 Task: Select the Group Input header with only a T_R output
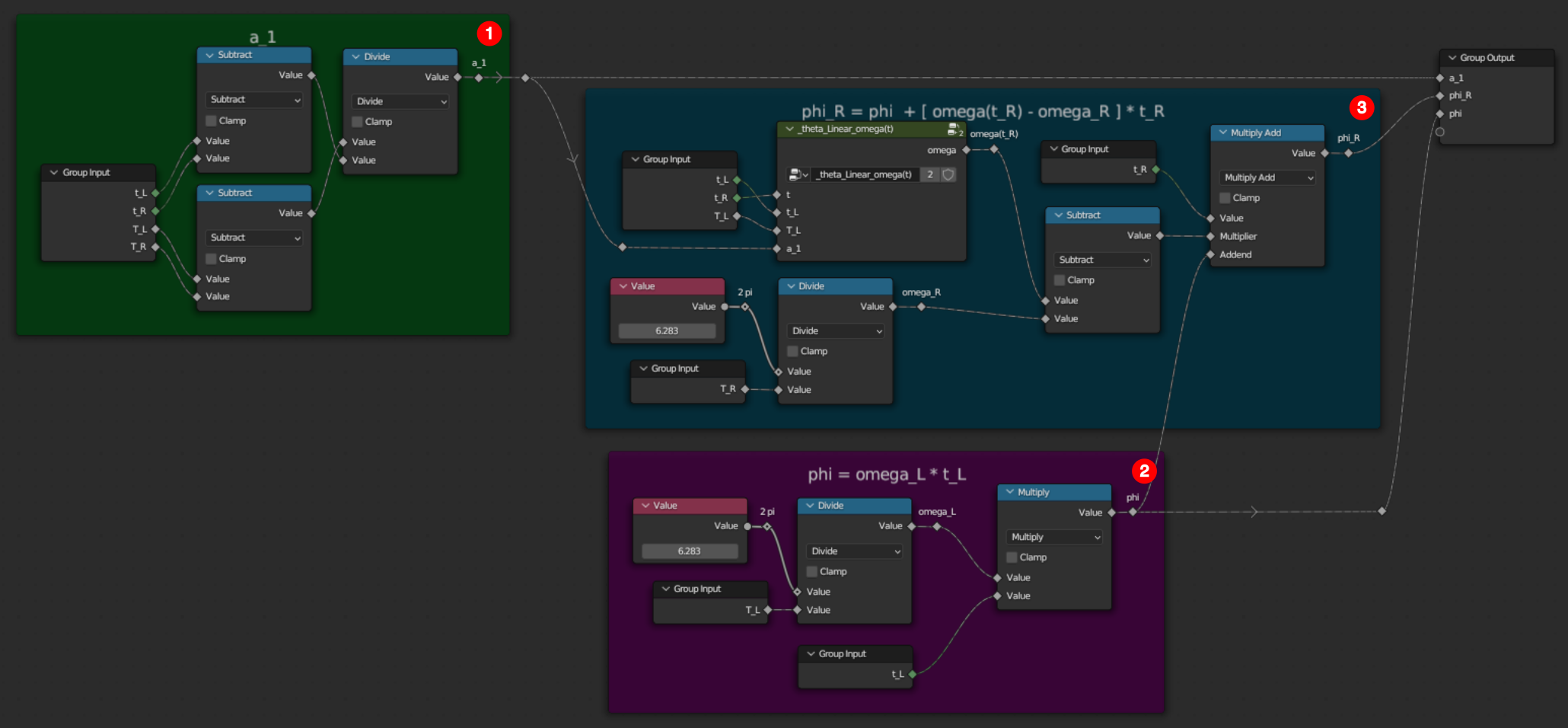coord(688,369)
